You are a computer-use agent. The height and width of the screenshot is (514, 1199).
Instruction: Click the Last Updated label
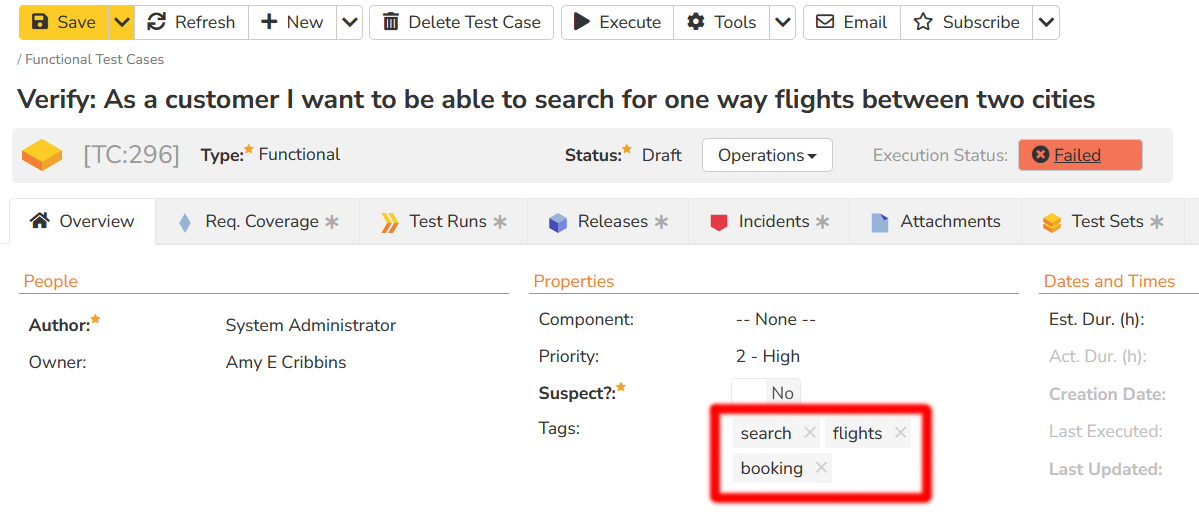1106,469
